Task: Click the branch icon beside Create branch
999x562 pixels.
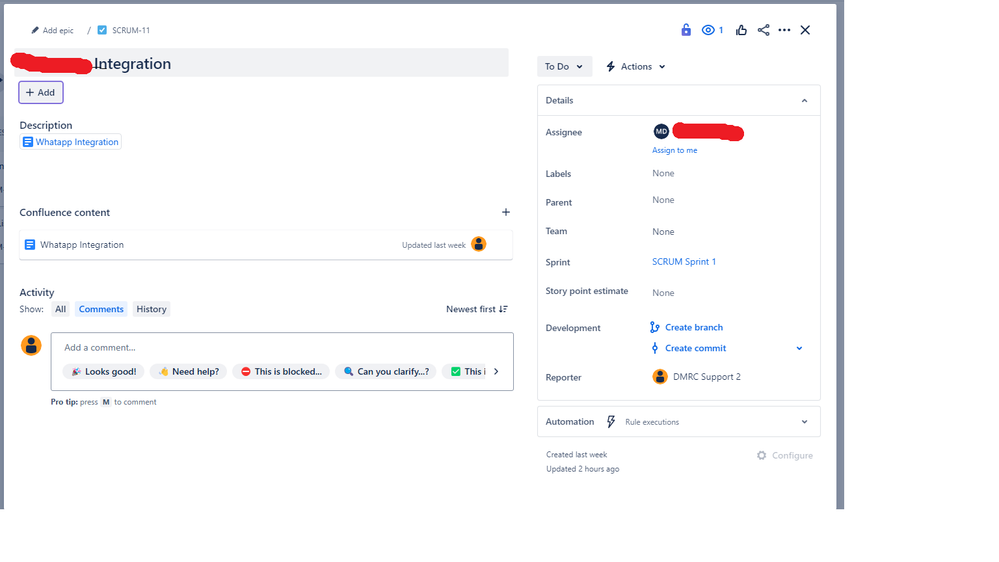Action: tap(654, 328)
